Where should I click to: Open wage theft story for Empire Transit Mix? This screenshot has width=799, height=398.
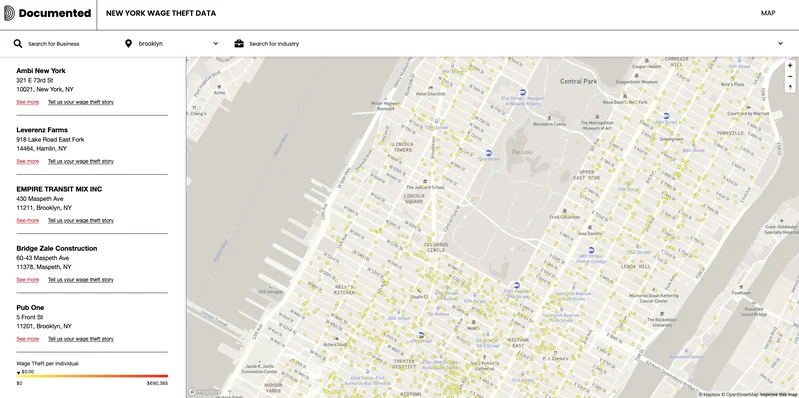pos(81,221)
